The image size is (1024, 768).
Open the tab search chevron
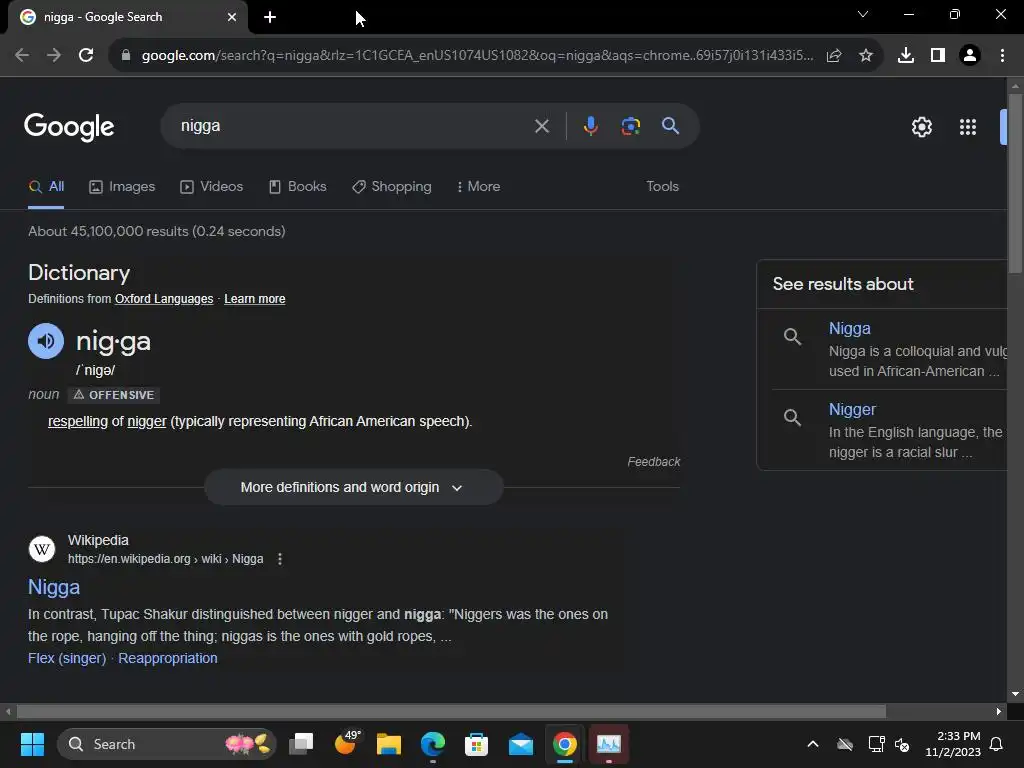(x=863, y=14)
